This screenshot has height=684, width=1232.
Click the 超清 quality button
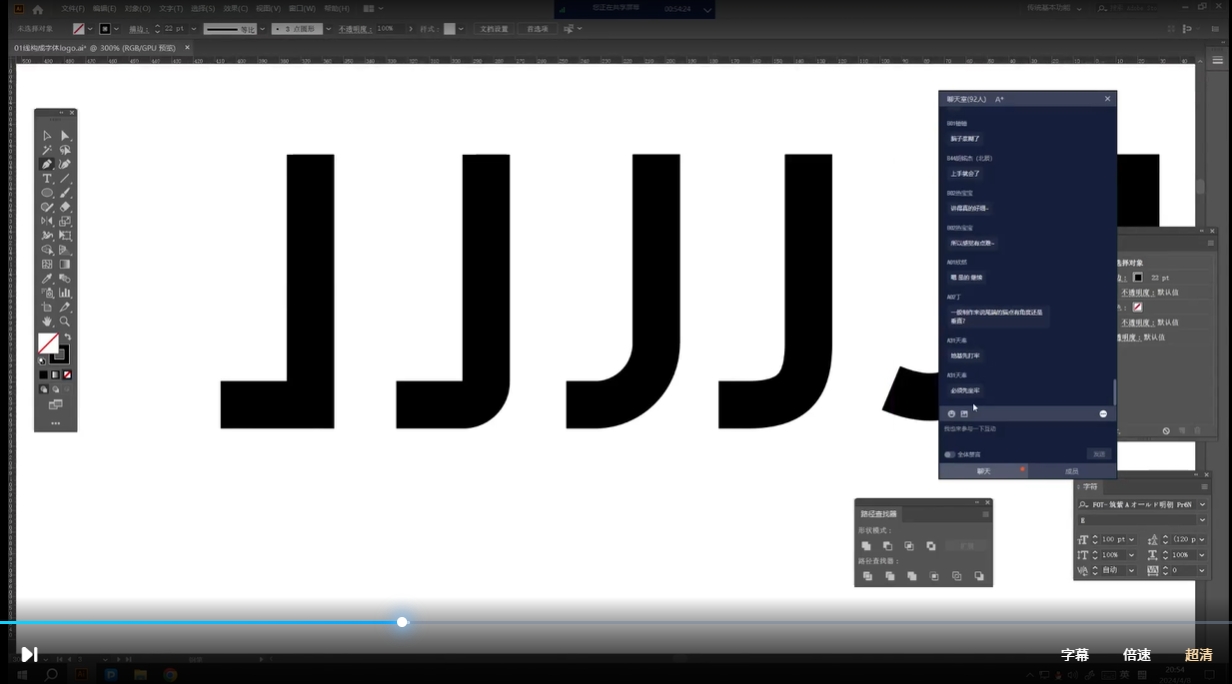pyautogui.click(x=1198, y=655)
